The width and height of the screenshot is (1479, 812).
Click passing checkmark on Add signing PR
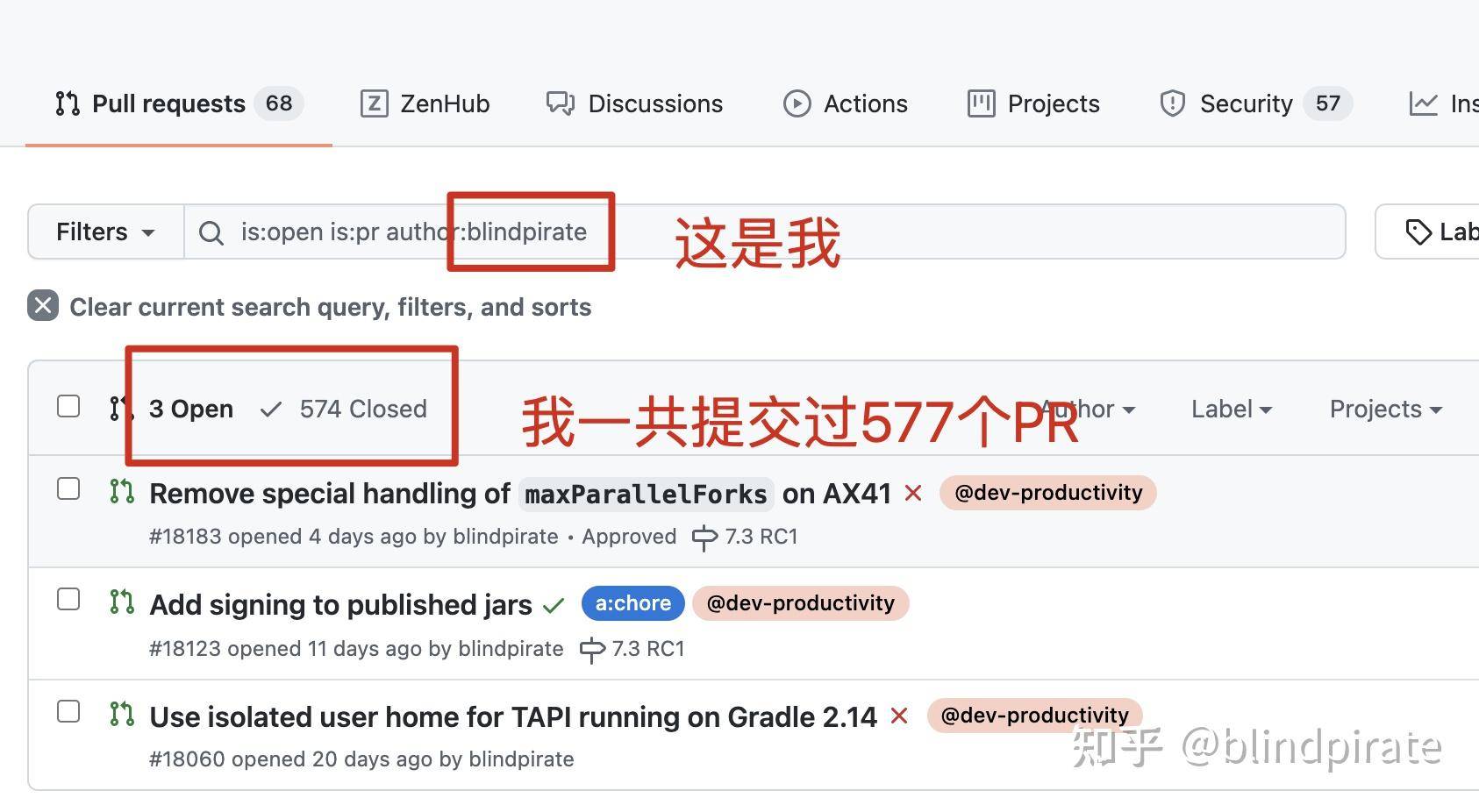click(x=554, y=605)
